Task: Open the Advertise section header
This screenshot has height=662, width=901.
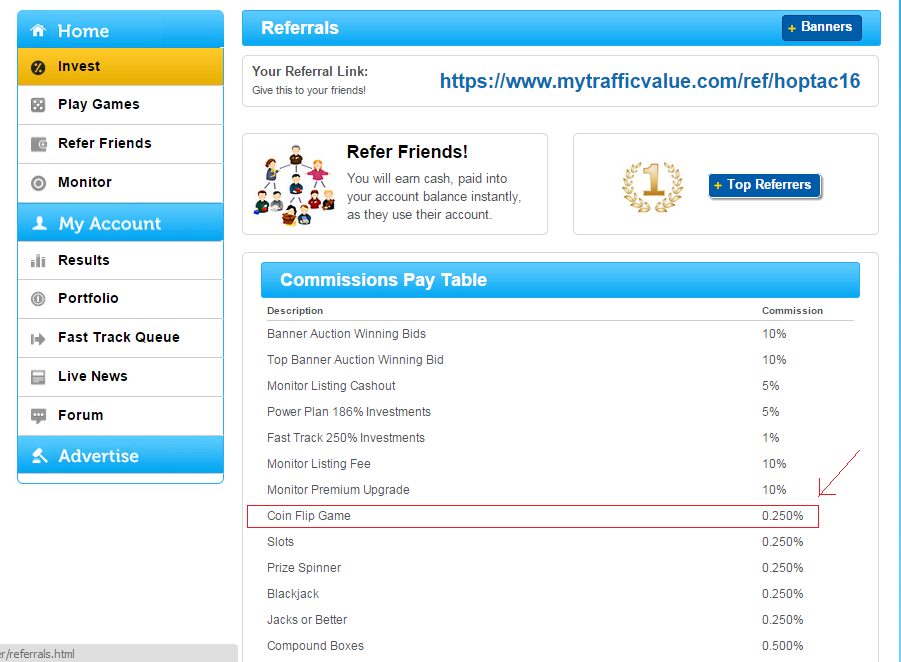Action: point(121,455)
